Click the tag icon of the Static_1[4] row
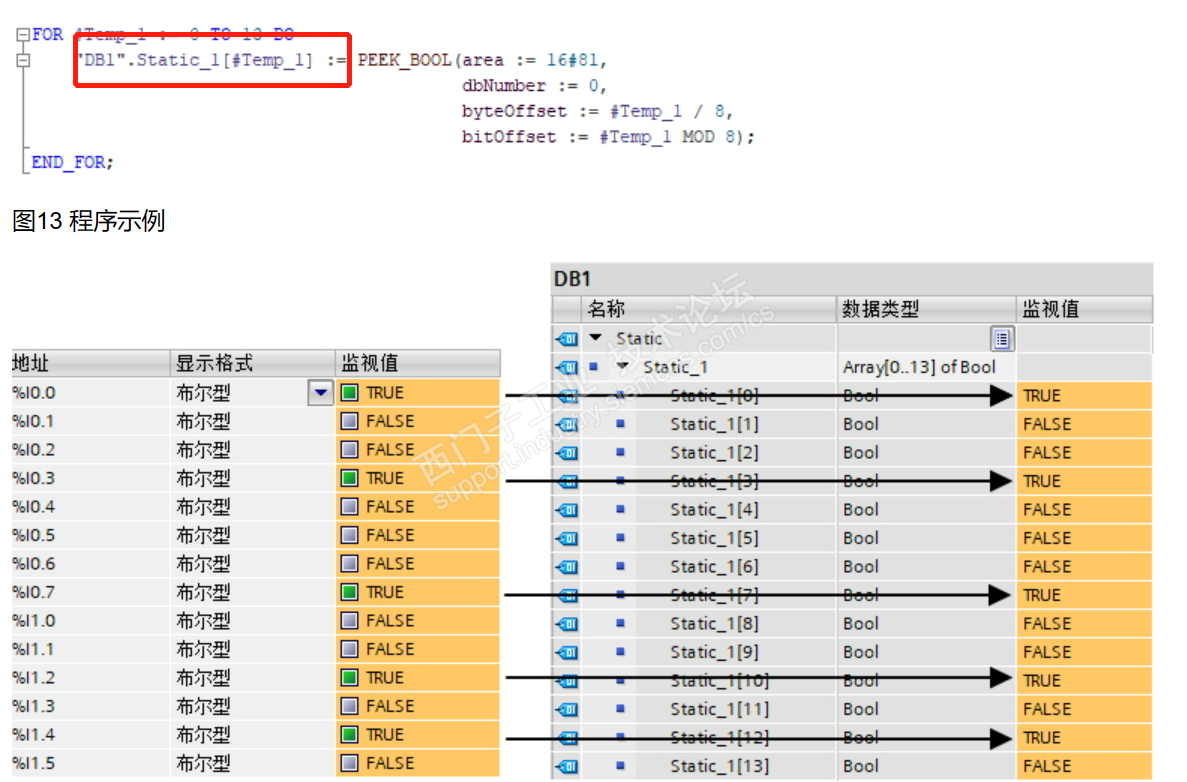The width and height of the screenshot is (1187, 782). tap(567, 510)
